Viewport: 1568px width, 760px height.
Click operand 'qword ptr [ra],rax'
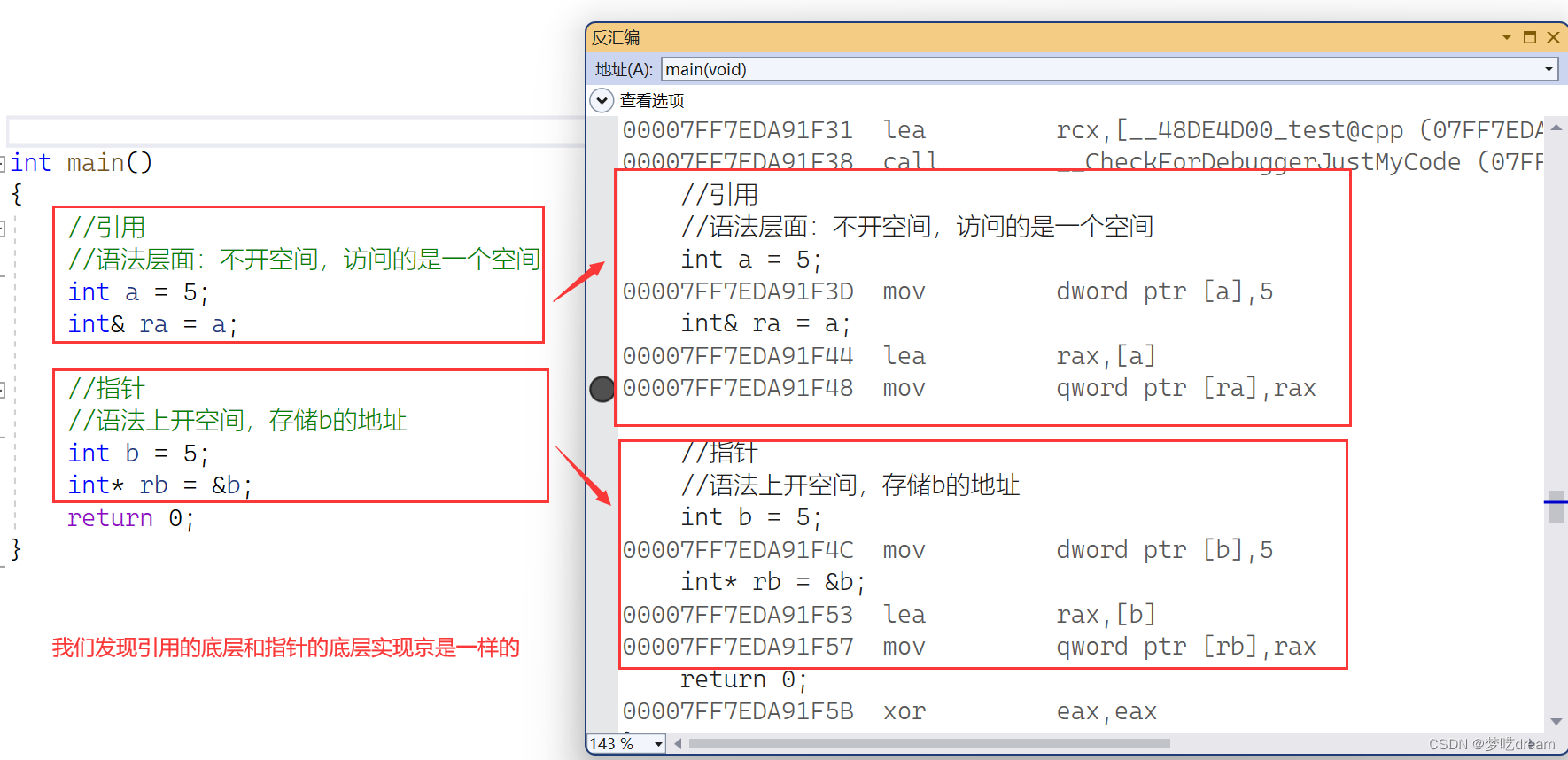click(1186, 389)
